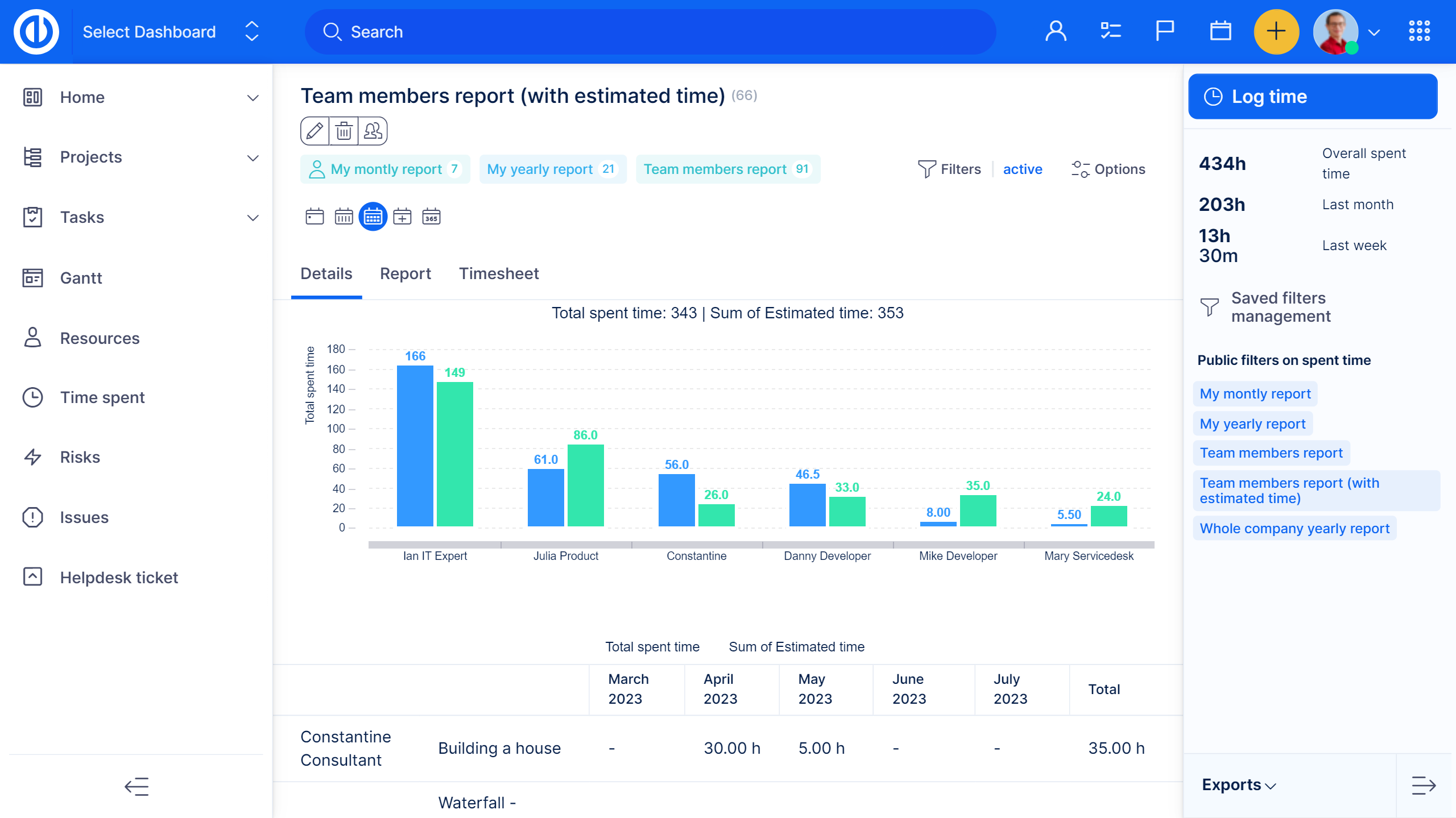Toggle the Sum of Estimated time legend
Viewport: 1456px width, 818px height.
pos(796,647)
